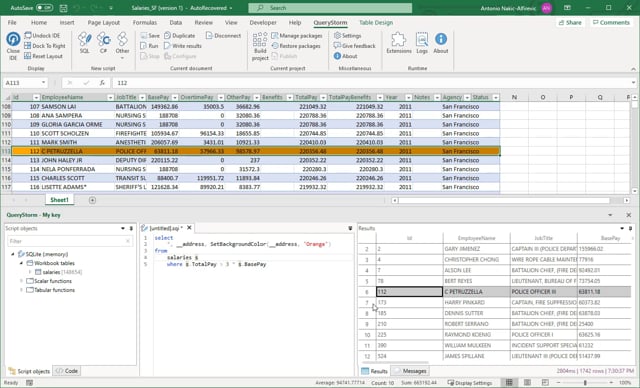Click Reset Layout in Display group
The width and height of the screenshot is (640, 388).
click(43, 56)
